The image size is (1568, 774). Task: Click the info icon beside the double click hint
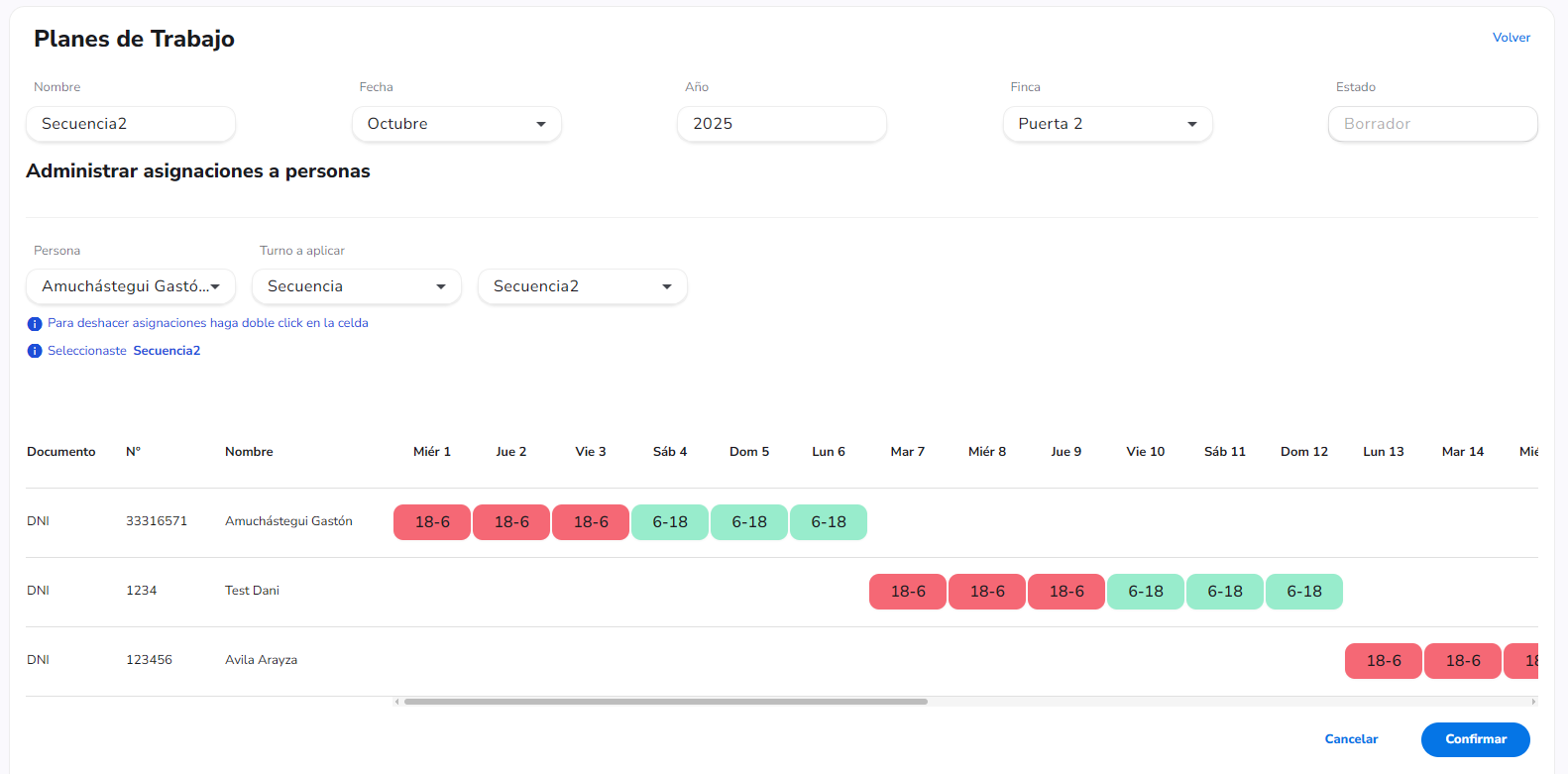[35, 324]
